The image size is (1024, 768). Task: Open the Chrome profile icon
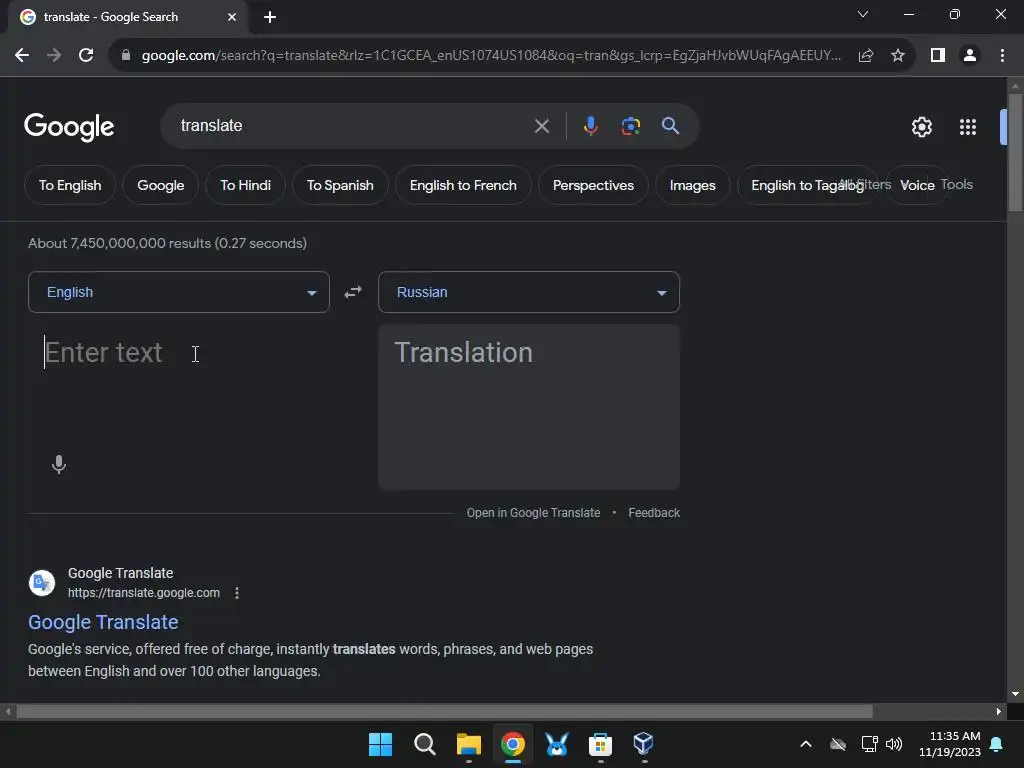click(970, 56)
